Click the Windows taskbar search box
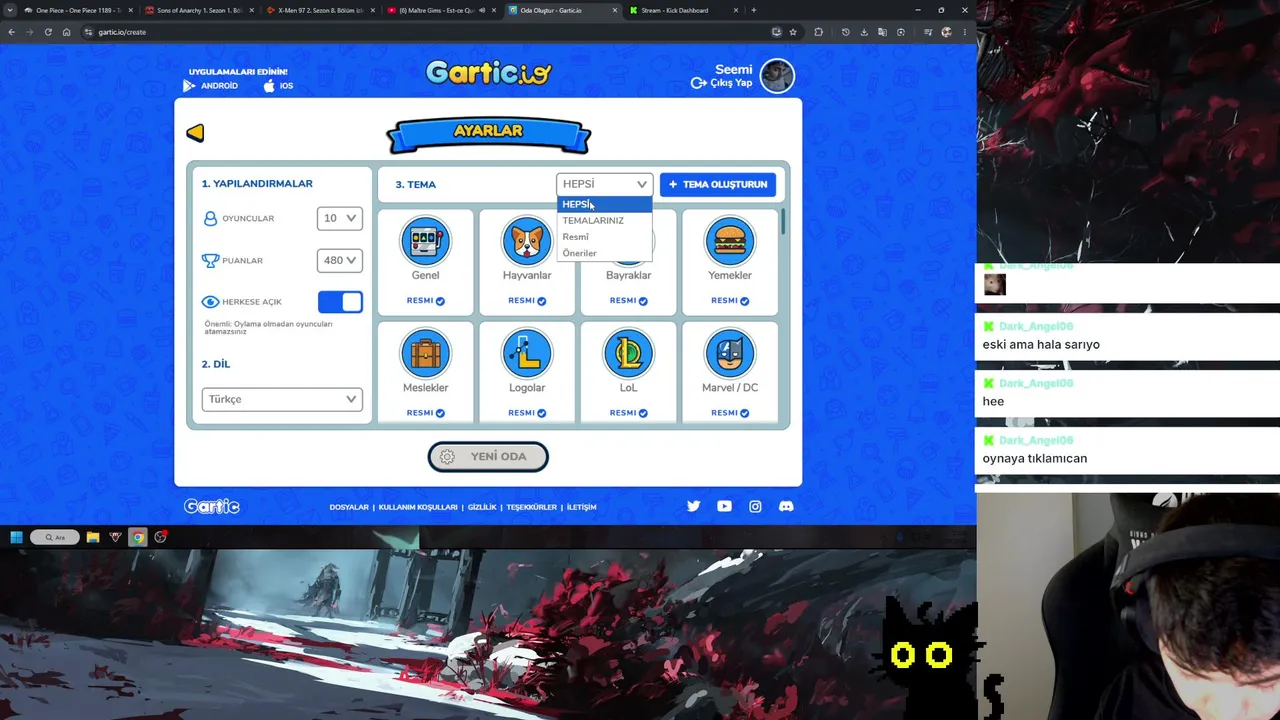1280x720 pixels. [x=54, y=537]
